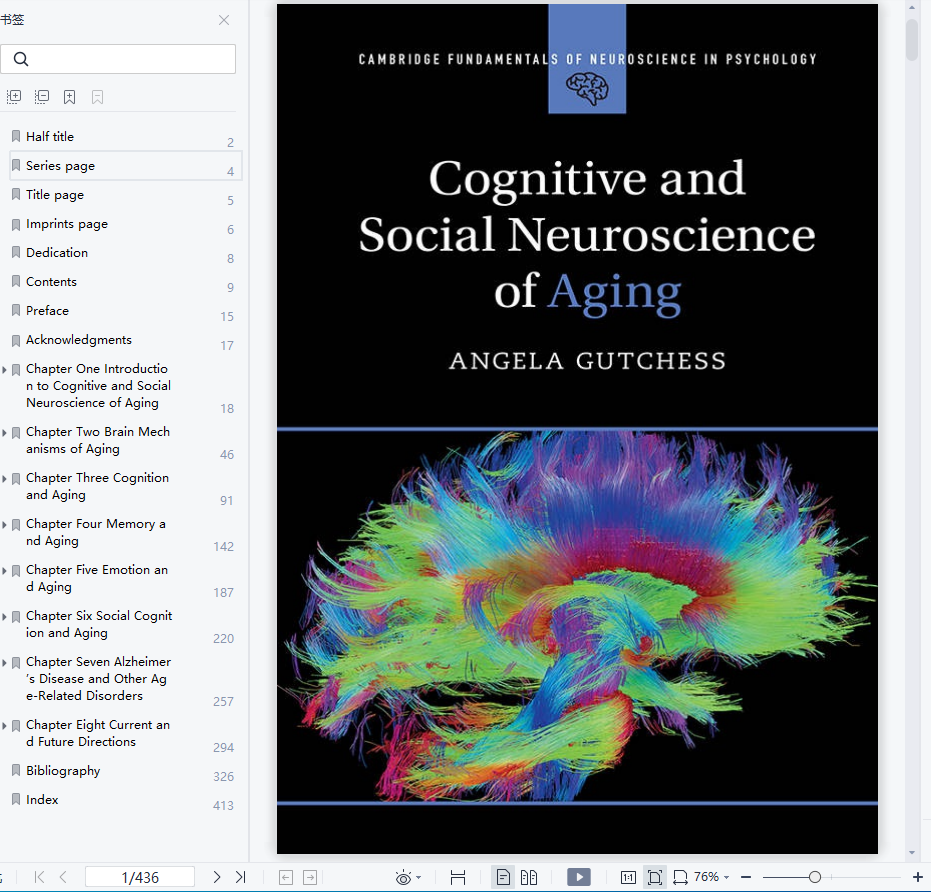Viewport: 931px width, 892px height.
Task: Click the delete bookmark icon
Action: 97,97
